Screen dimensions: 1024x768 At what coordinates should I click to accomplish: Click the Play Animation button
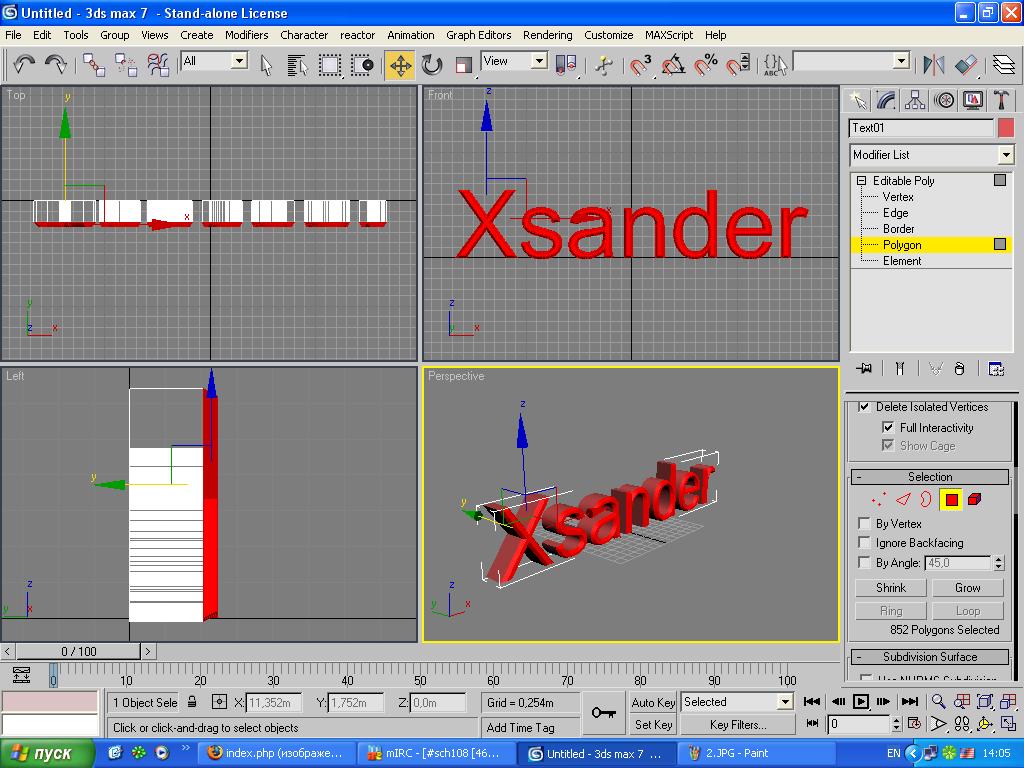861,702
